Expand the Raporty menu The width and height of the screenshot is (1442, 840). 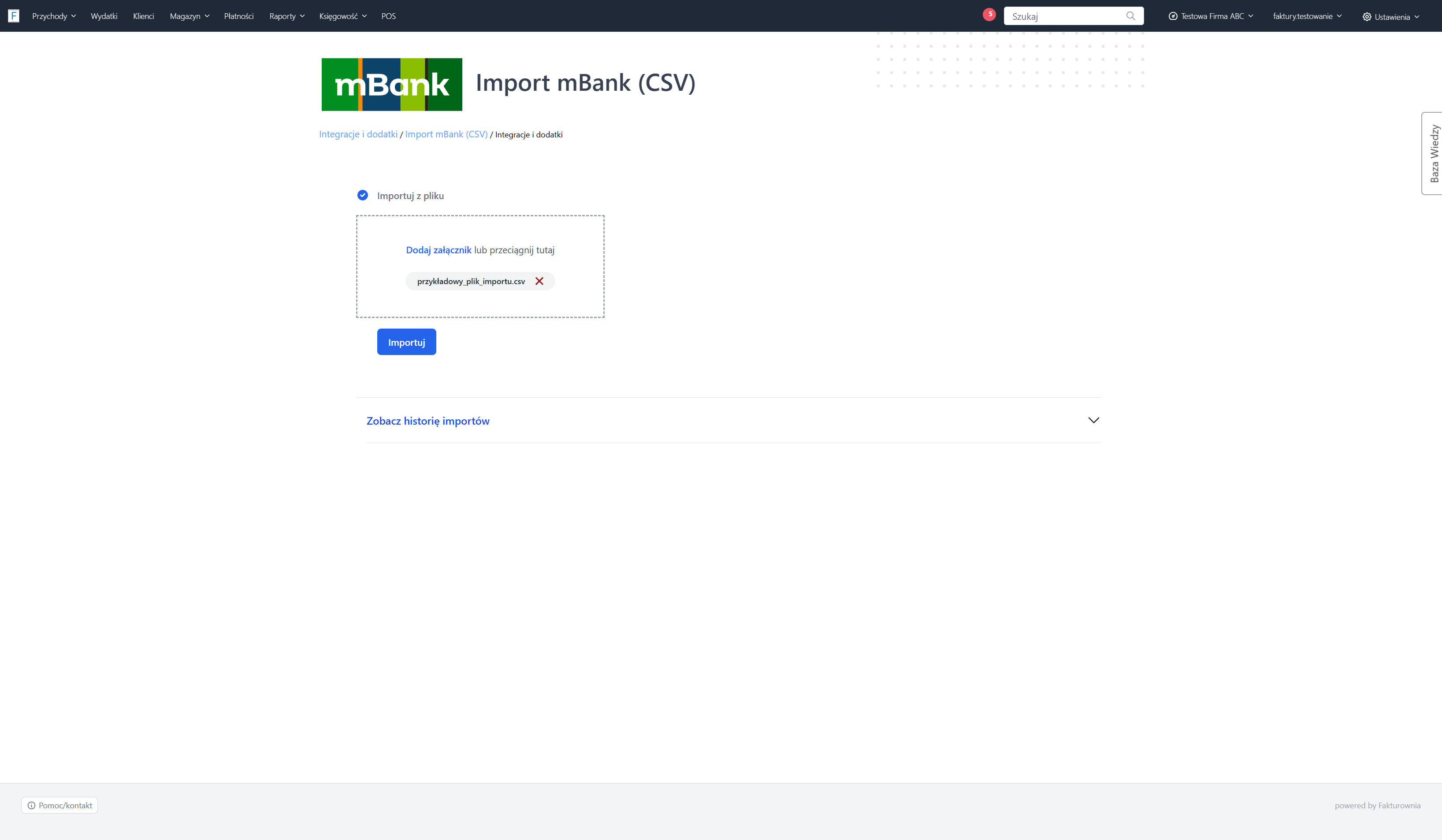(287, 16)
